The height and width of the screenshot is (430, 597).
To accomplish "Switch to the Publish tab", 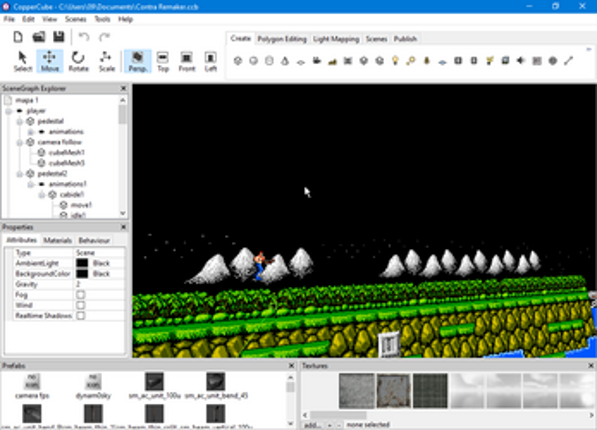I will [x=405, y=39].
